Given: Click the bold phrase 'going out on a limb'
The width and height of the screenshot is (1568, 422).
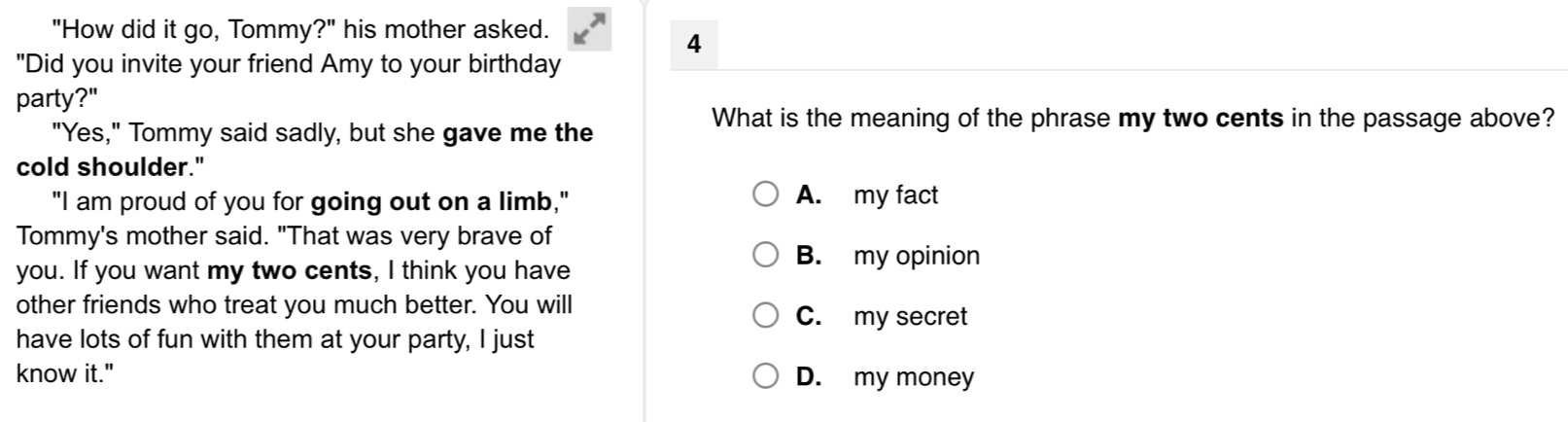Looking at the screenshot, I should pyautogui.click(x=432, y=201).
